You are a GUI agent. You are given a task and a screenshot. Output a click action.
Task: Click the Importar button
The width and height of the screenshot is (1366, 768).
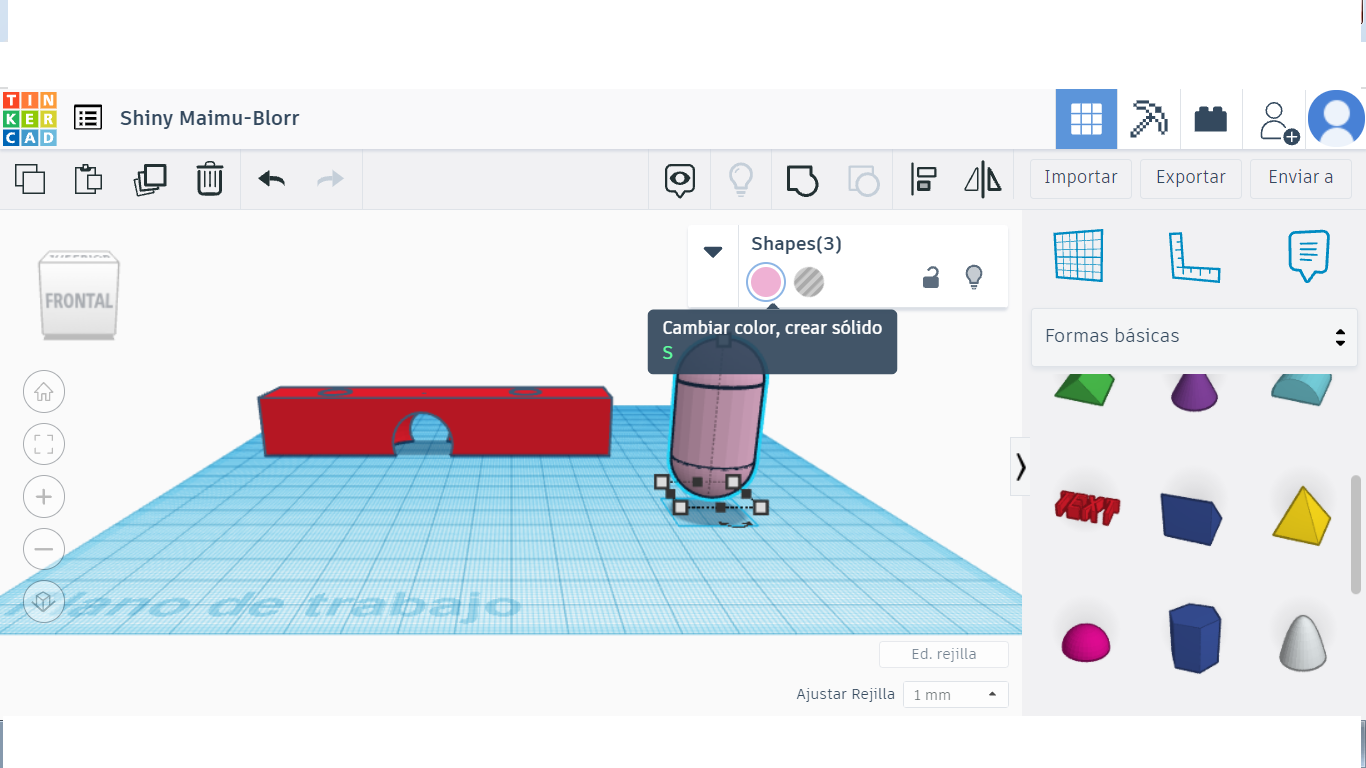point(1081,178)
